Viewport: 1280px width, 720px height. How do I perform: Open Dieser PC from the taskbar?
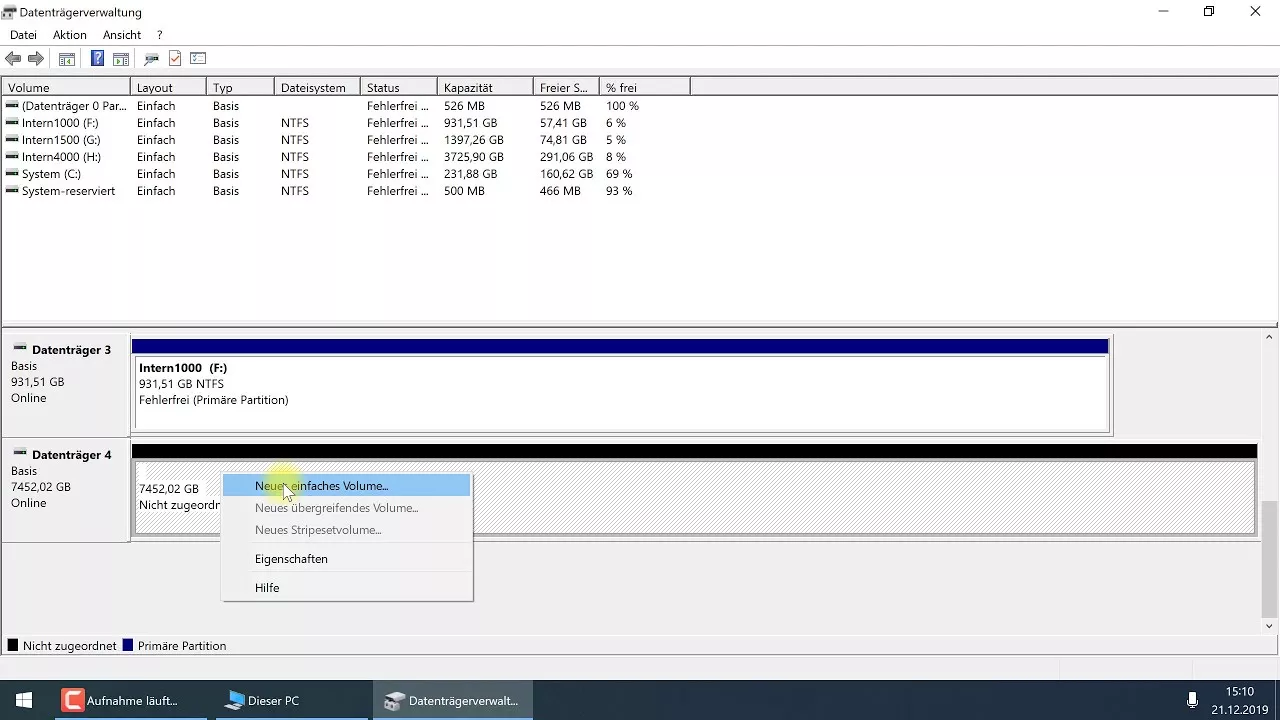pos(262,700)
